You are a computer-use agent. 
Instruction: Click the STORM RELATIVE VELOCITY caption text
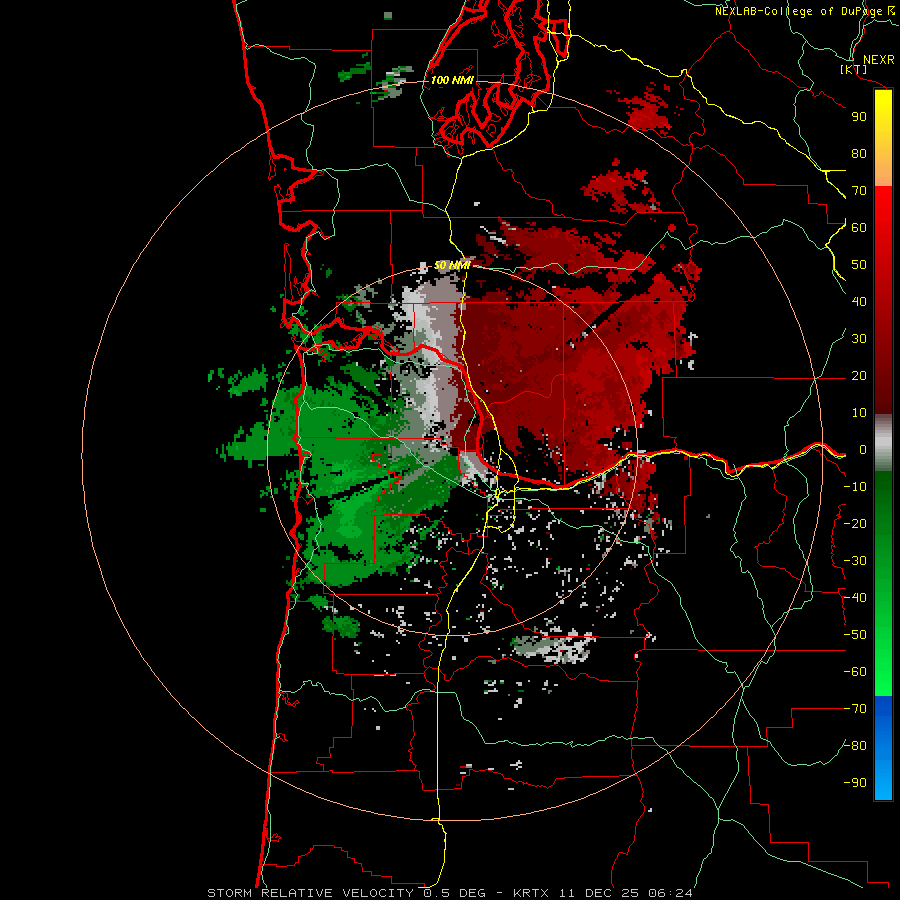(312, 893)
